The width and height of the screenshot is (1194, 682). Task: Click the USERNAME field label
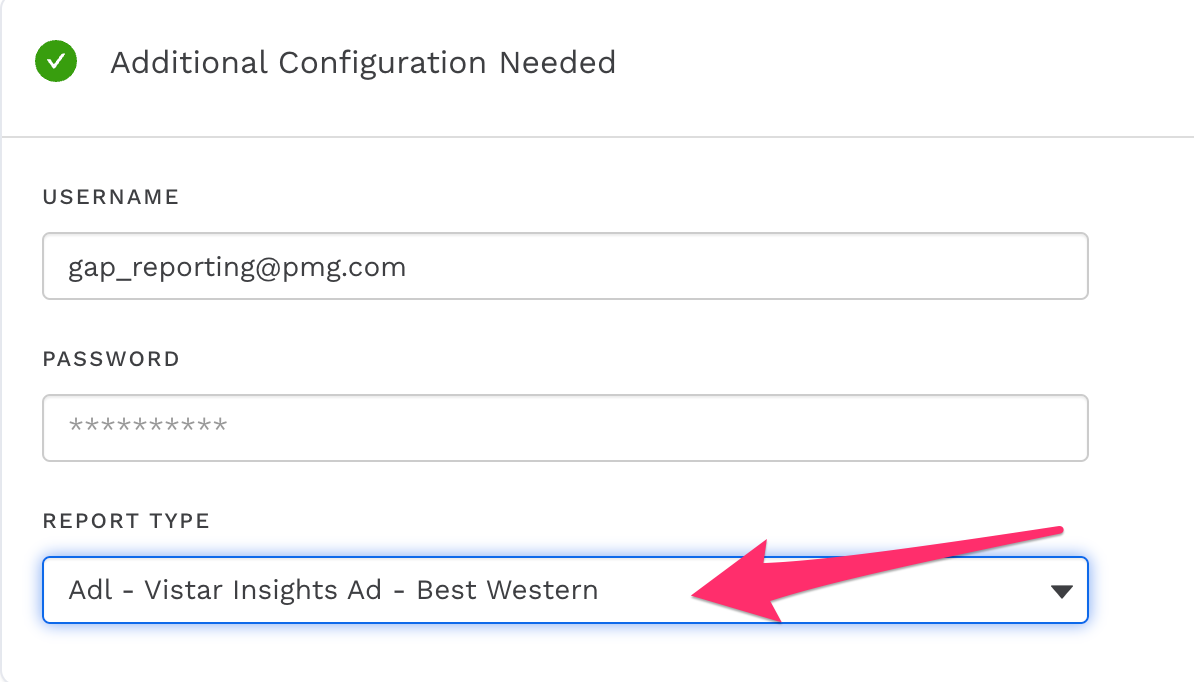[111, 197]
